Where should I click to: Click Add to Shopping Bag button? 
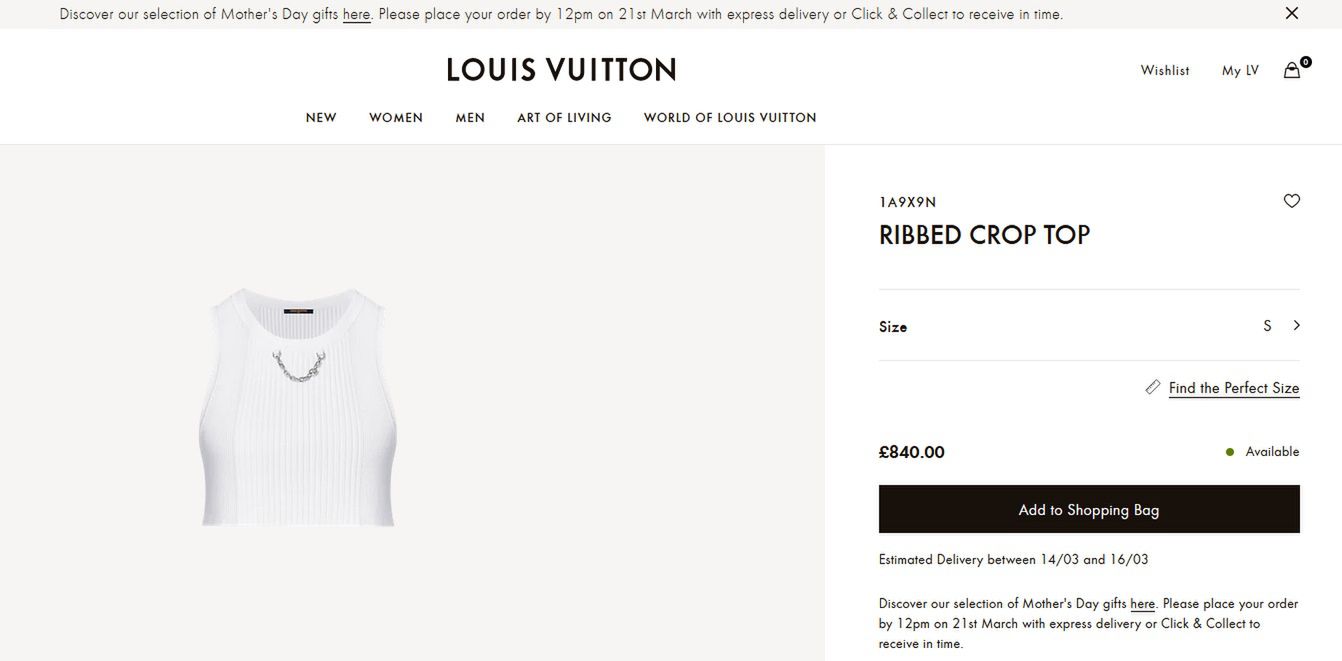pos(1088,510)
